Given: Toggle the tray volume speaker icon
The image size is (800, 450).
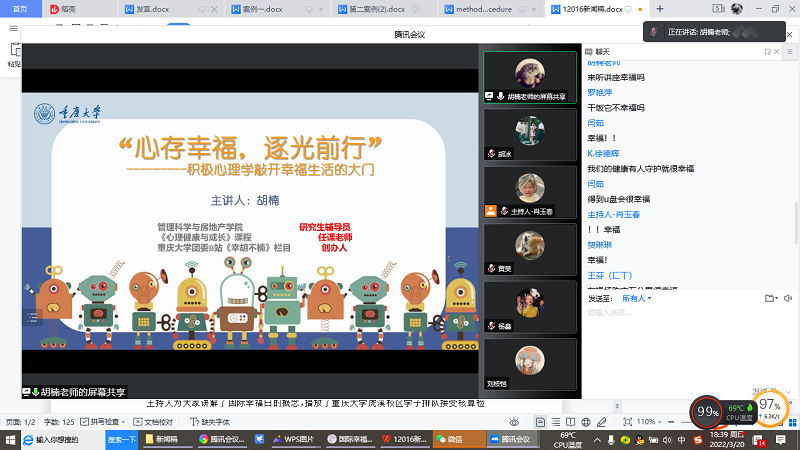Looking at the screenshot, I should tap(668, 440).
